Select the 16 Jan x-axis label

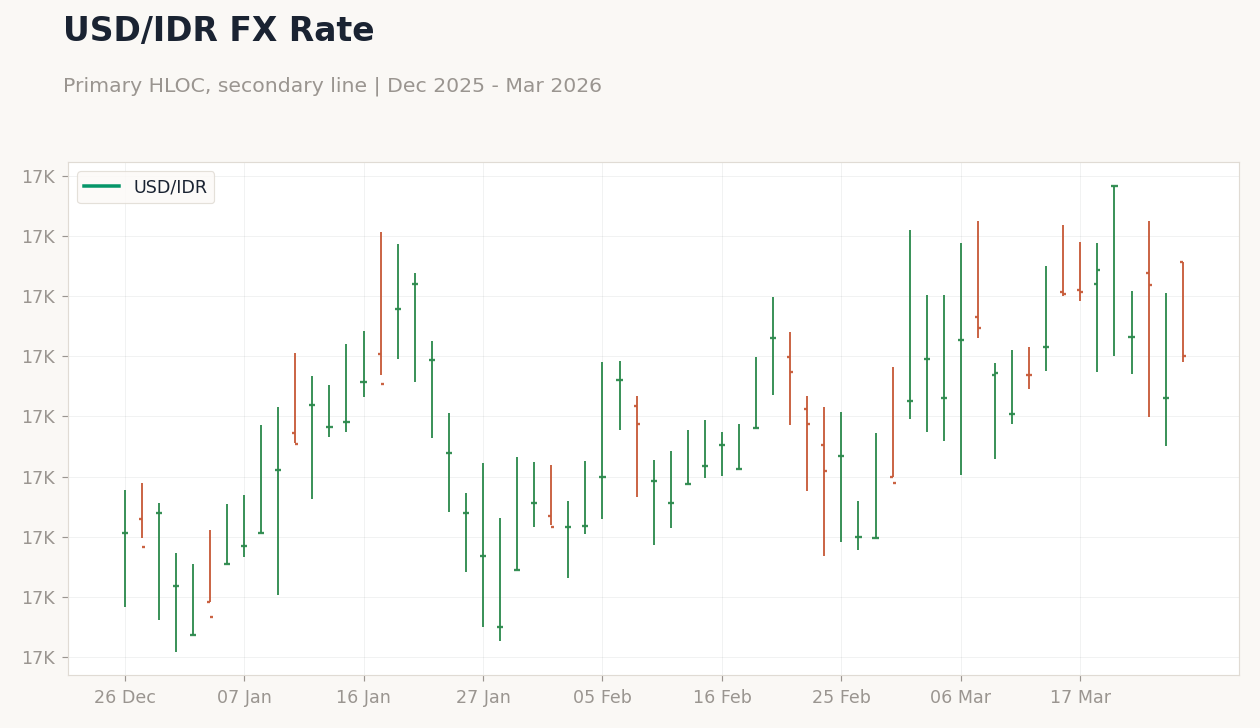[363, 697]
